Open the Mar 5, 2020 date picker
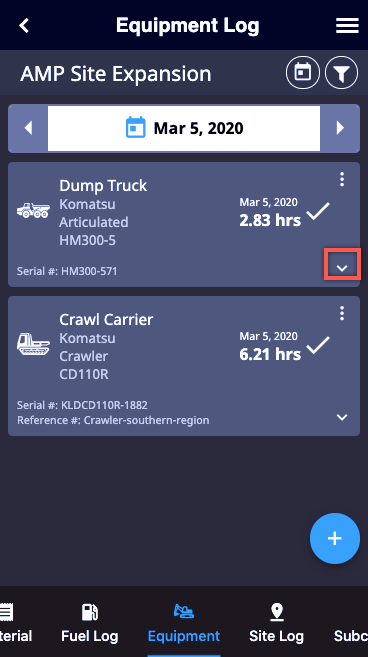368x657 pixels. tap(184, 128)
